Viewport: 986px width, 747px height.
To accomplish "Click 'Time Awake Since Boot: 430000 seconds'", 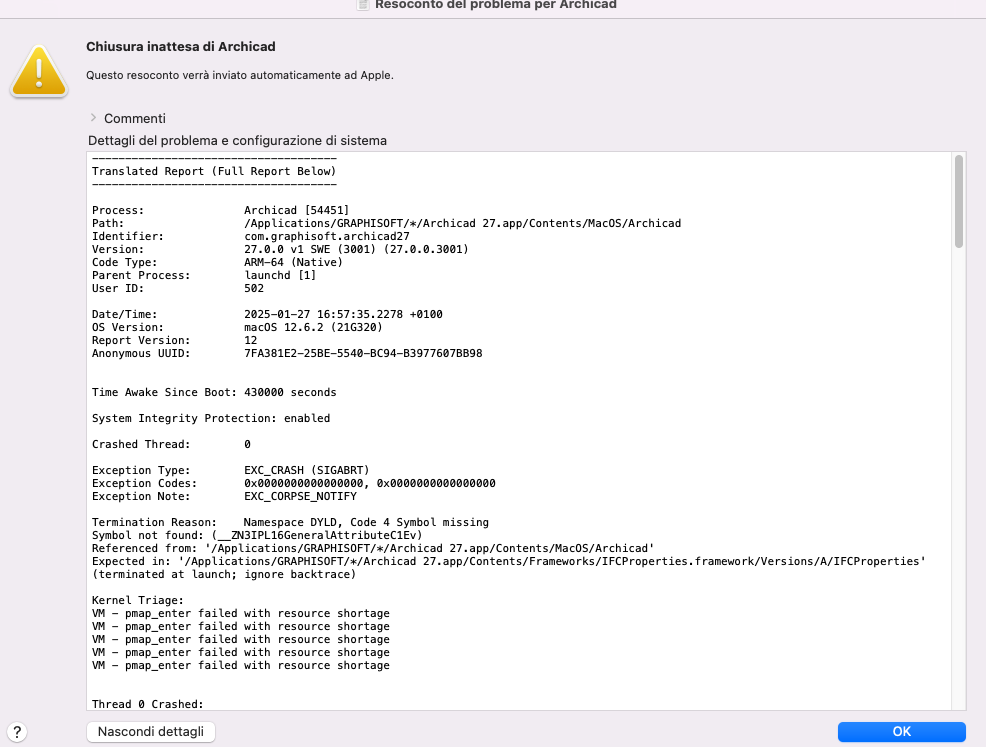I will (x=214, y=392).
